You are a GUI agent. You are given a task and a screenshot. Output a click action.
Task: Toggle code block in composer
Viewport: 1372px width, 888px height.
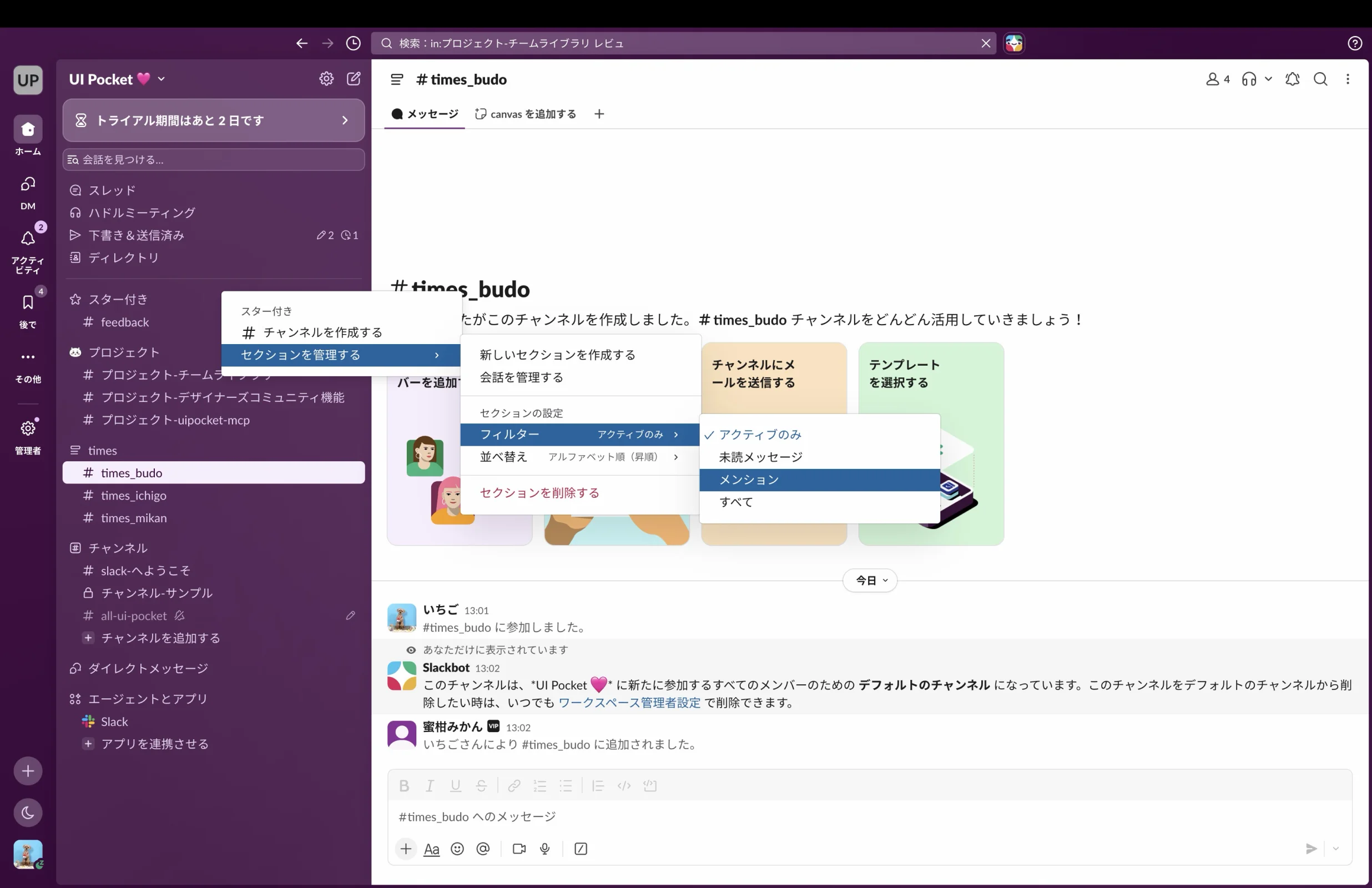[x=650, y=785]
